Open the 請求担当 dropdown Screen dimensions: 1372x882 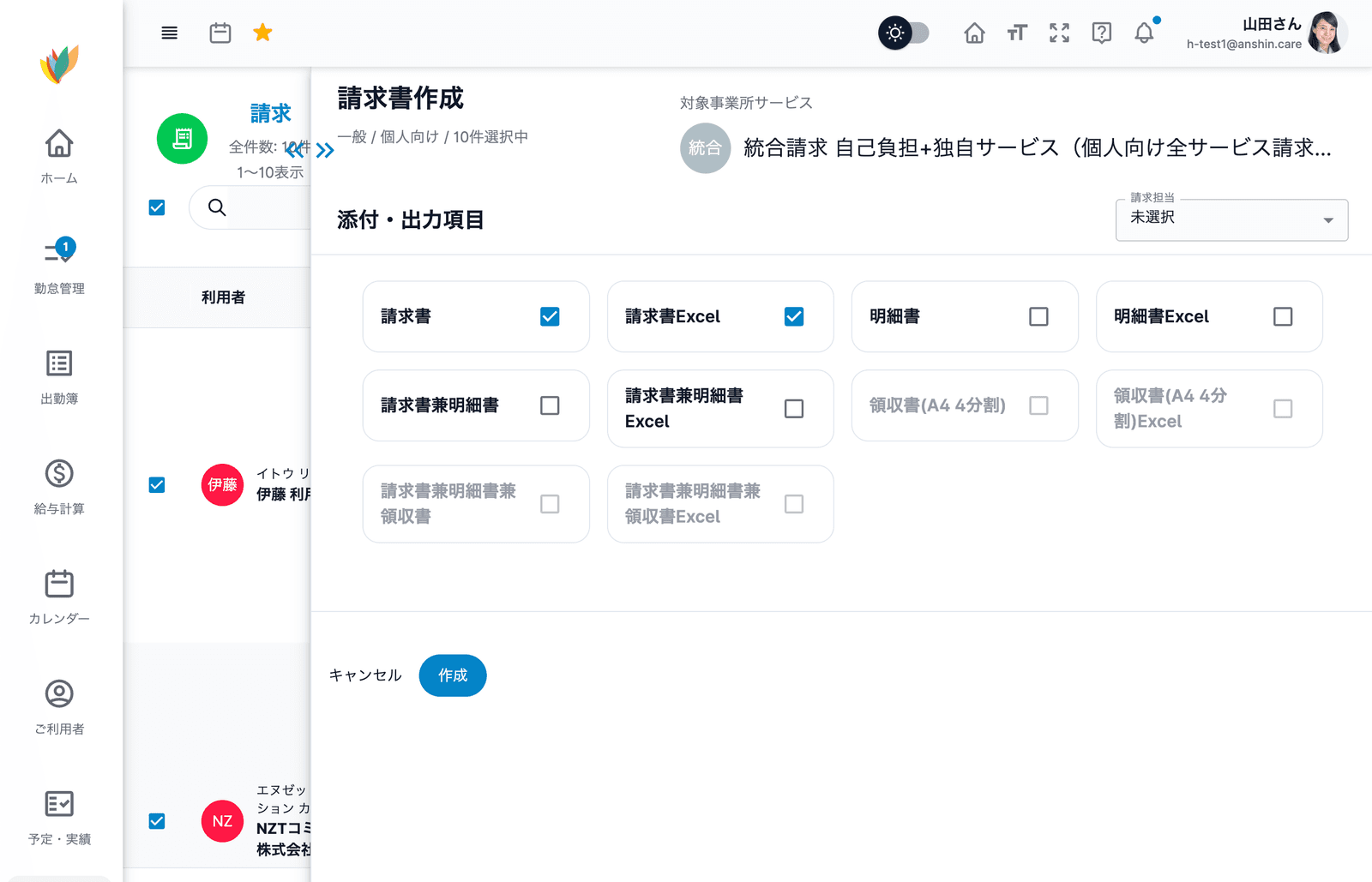pos(1231,219)
